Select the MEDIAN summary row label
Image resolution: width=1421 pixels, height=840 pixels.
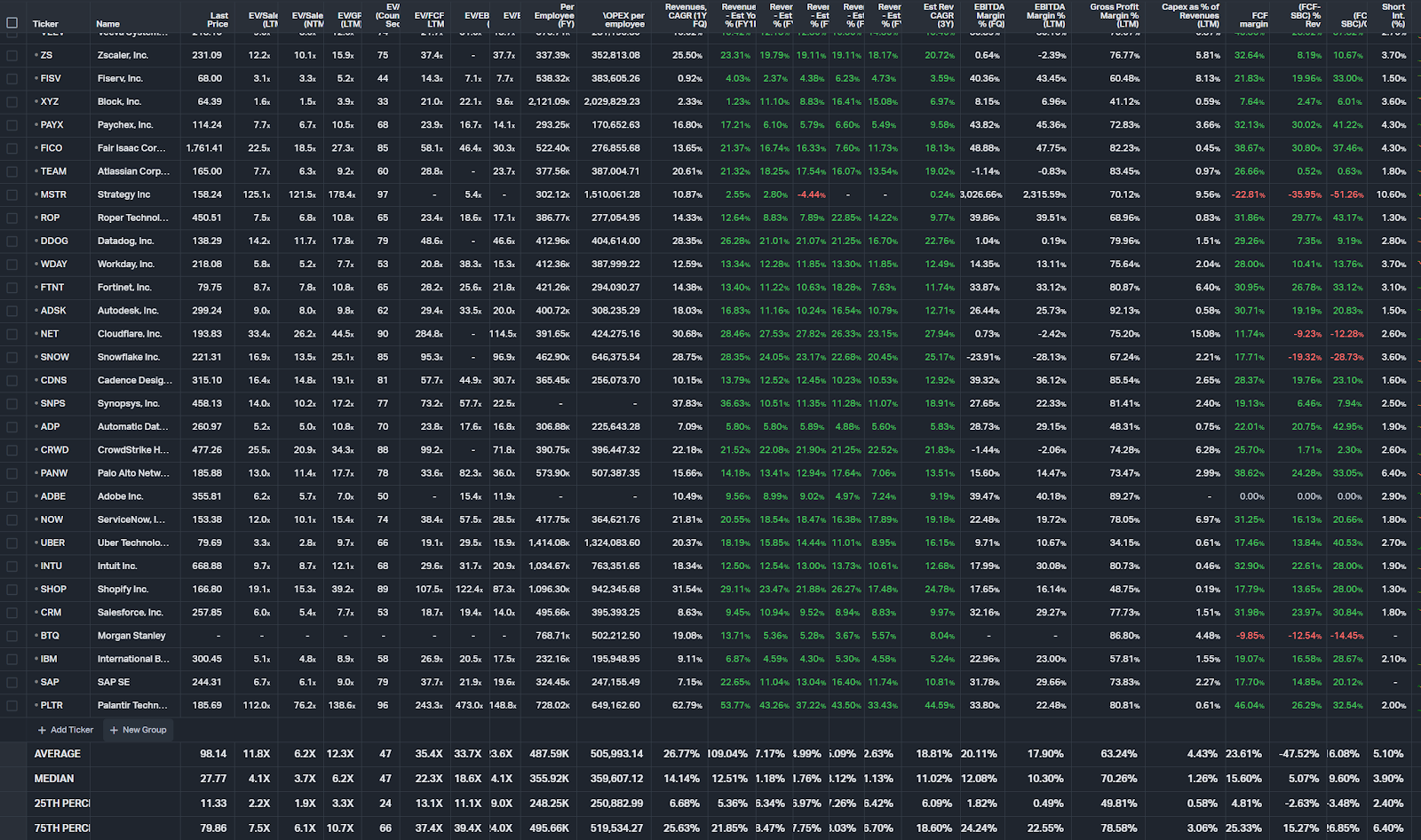(54, 779)
